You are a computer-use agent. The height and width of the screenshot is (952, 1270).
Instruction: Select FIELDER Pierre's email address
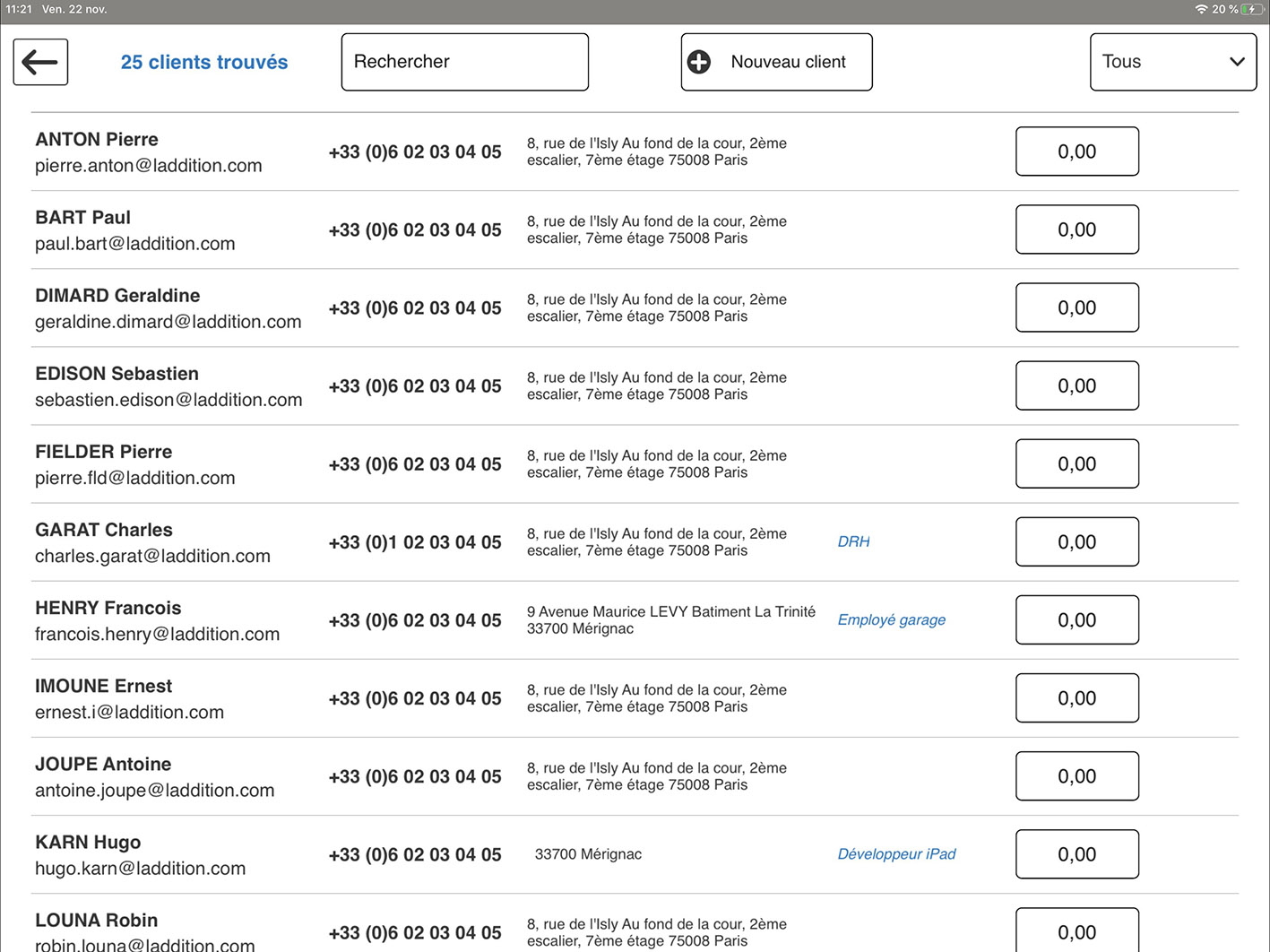coord(135,478)
